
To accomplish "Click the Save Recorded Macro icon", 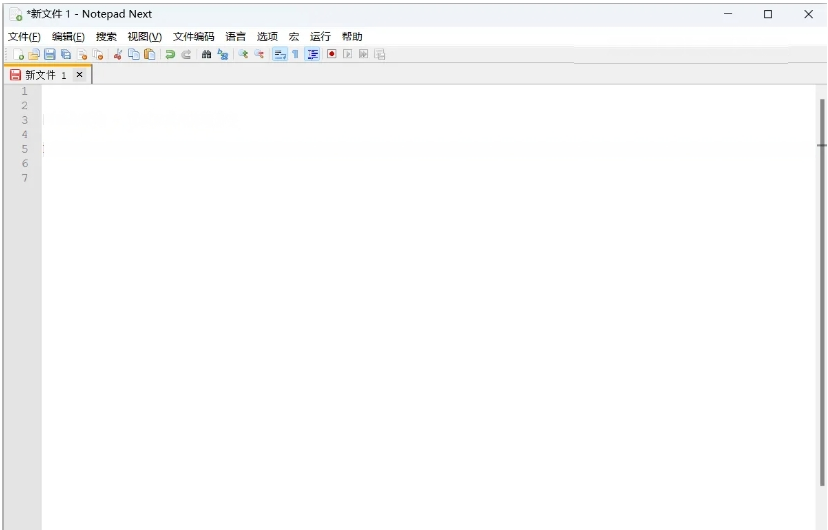I will coord(380,54).
